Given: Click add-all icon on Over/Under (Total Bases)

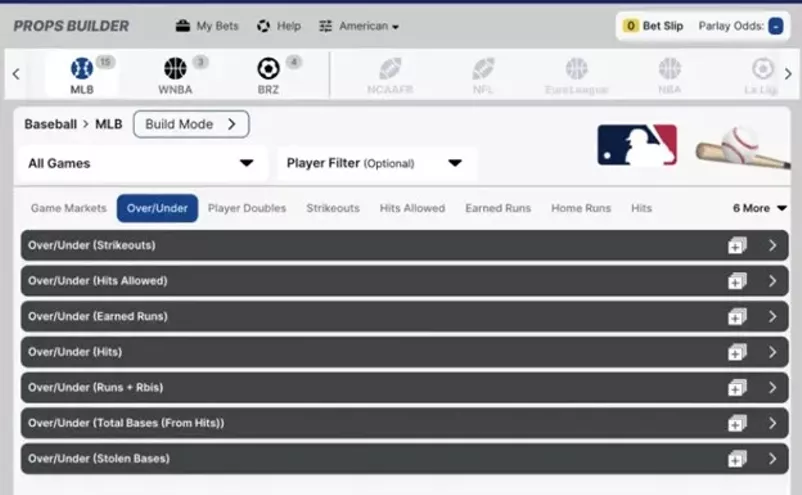Looking at the screenshot, I should tap(737, 423).
